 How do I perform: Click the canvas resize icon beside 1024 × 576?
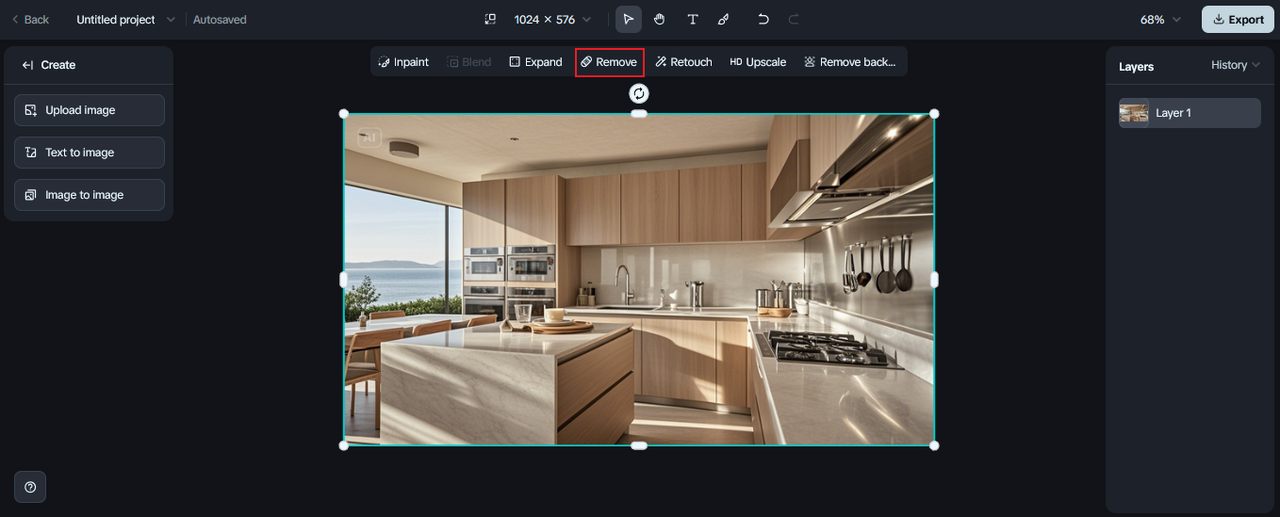point(490,19)
